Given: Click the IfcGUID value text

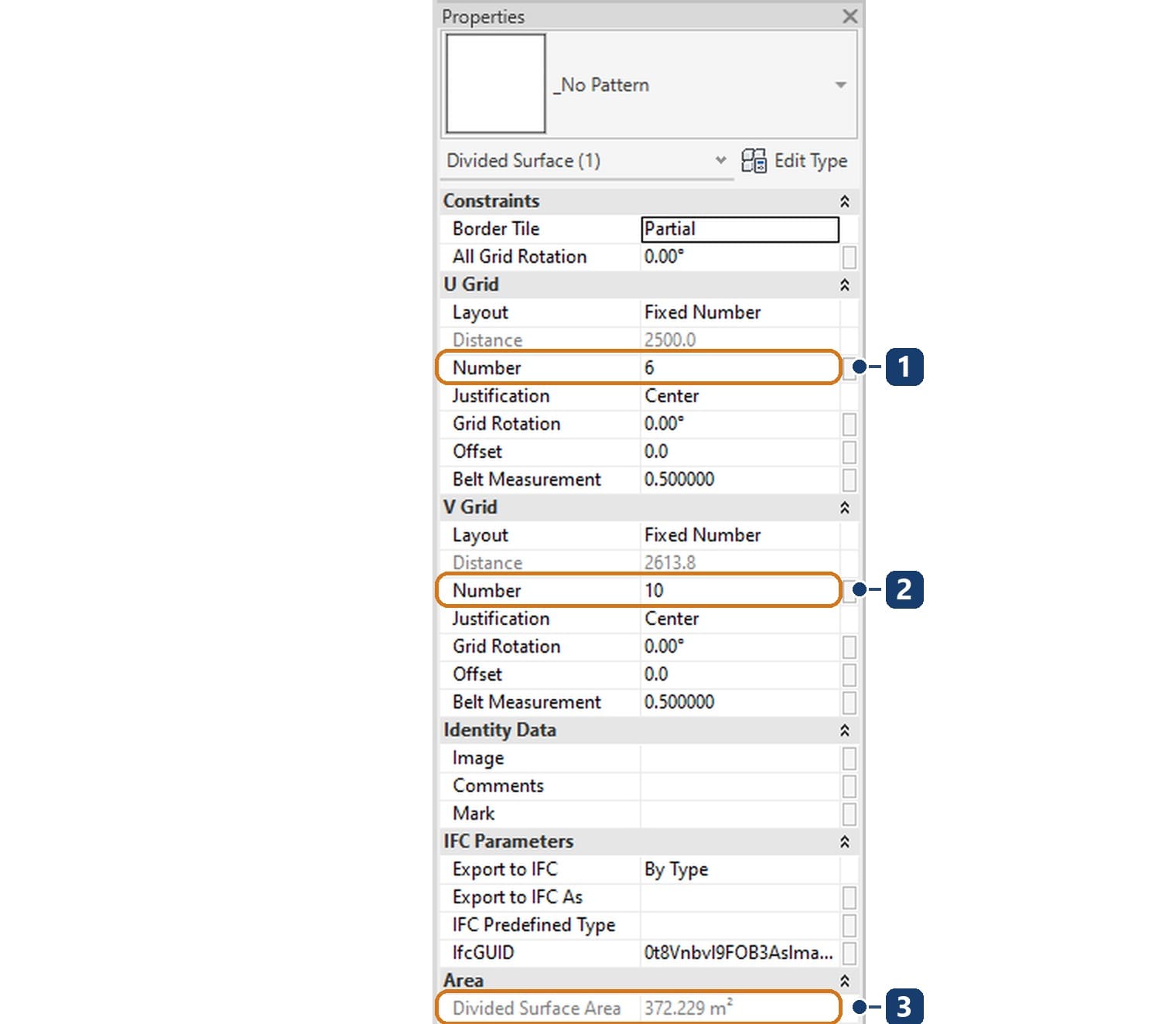Looking at the screenshot, I should pos(739,953).
